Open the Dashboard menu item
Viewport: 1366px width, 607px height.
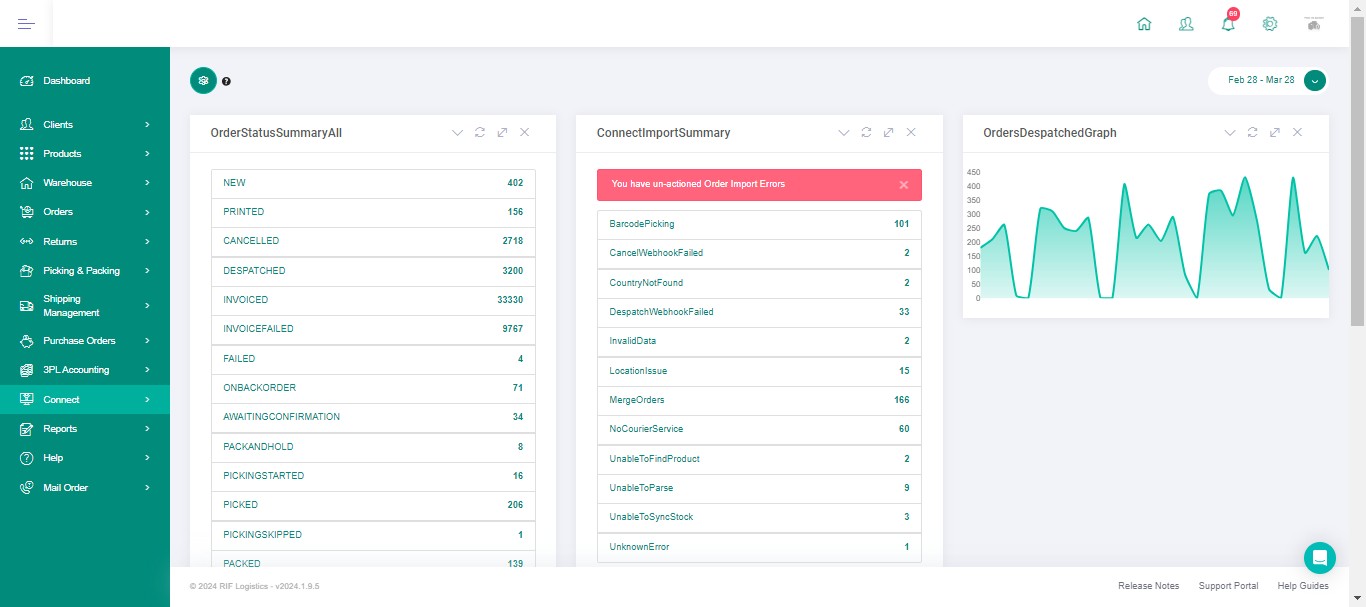tap(85, 81)
